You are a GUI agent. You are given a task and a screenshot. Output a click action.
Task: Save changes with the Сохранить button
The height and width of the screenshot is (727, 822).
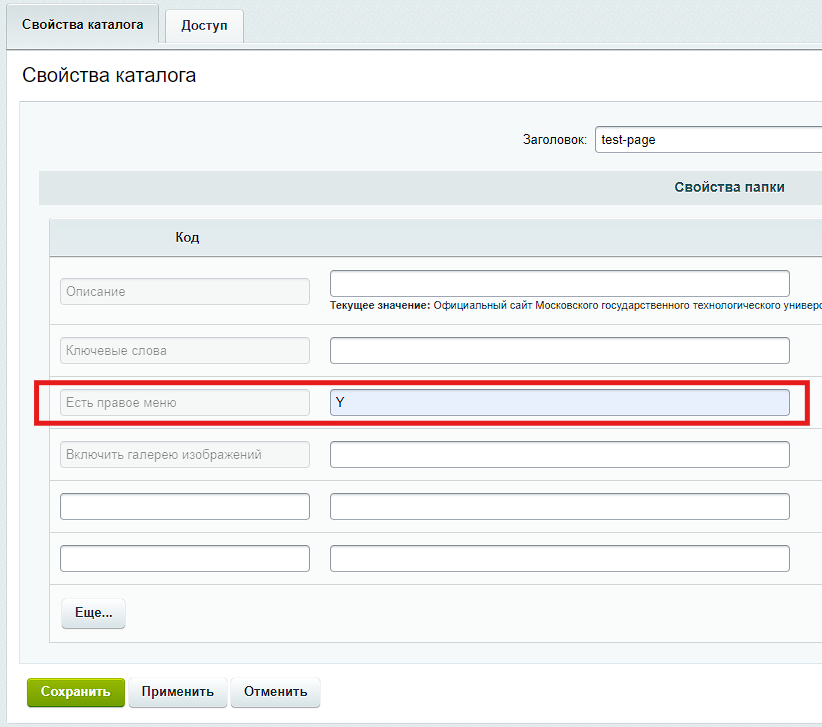pos(76,692)
